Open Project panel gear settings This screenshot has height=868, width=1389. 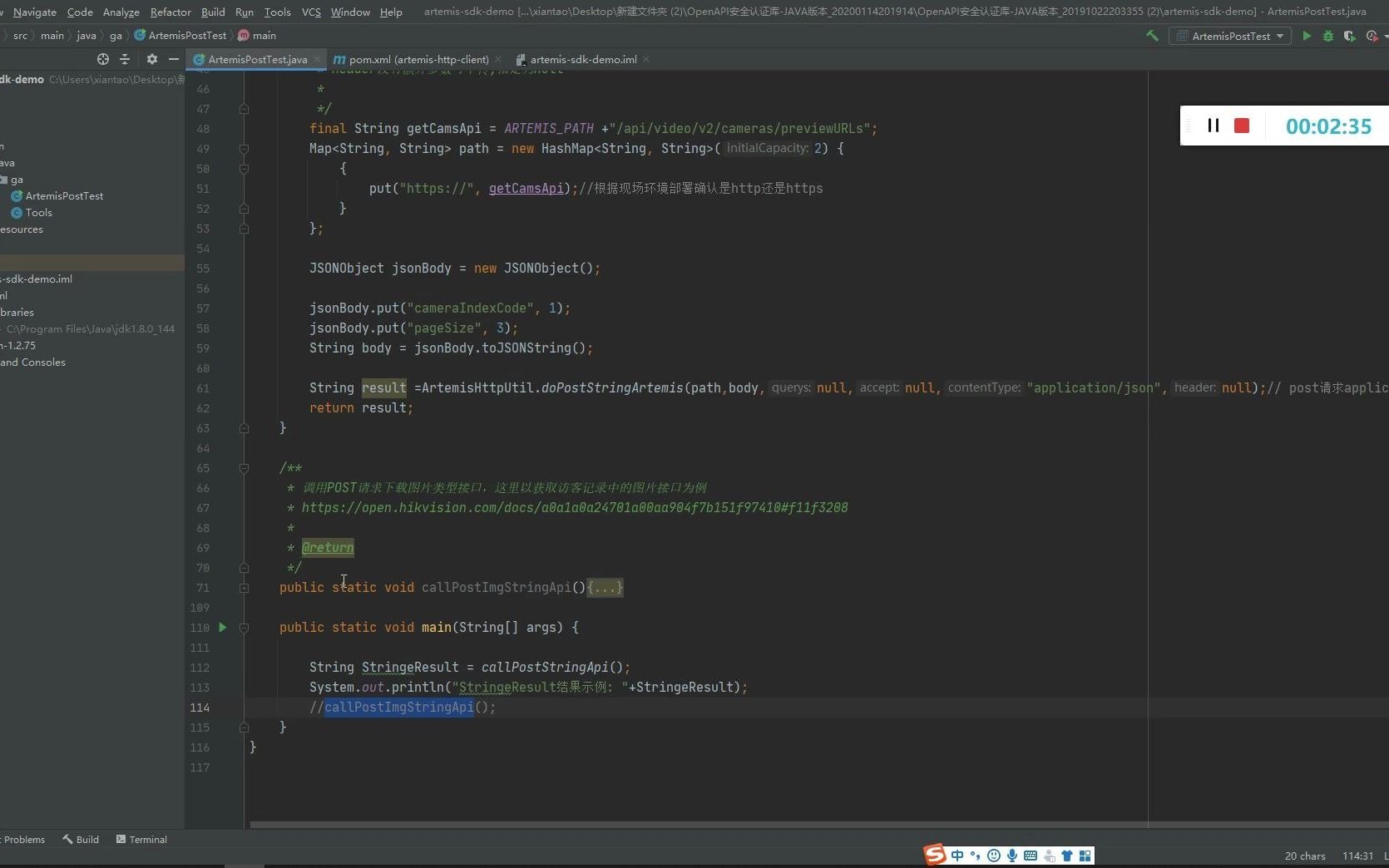coord(151,59)
